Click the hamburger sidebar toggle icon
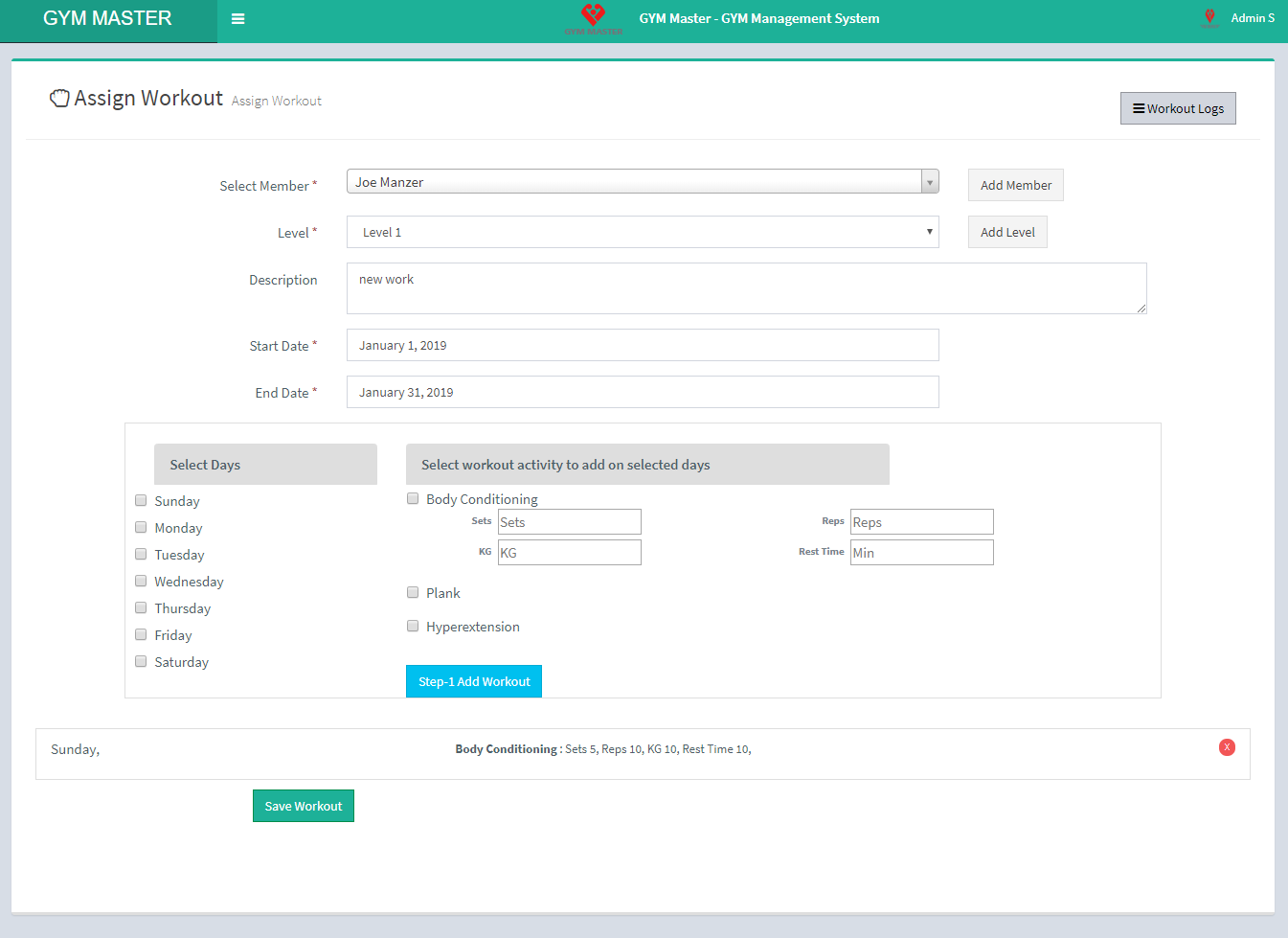 click(238, 19)
